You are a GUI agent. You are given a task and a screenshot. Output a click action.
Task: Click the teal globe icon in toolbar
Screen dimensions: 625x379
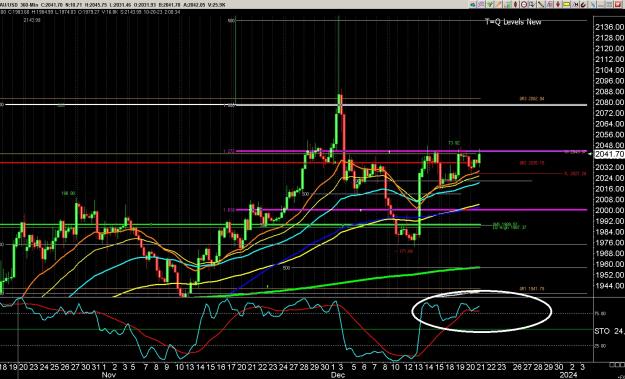(x=473, y=4)
